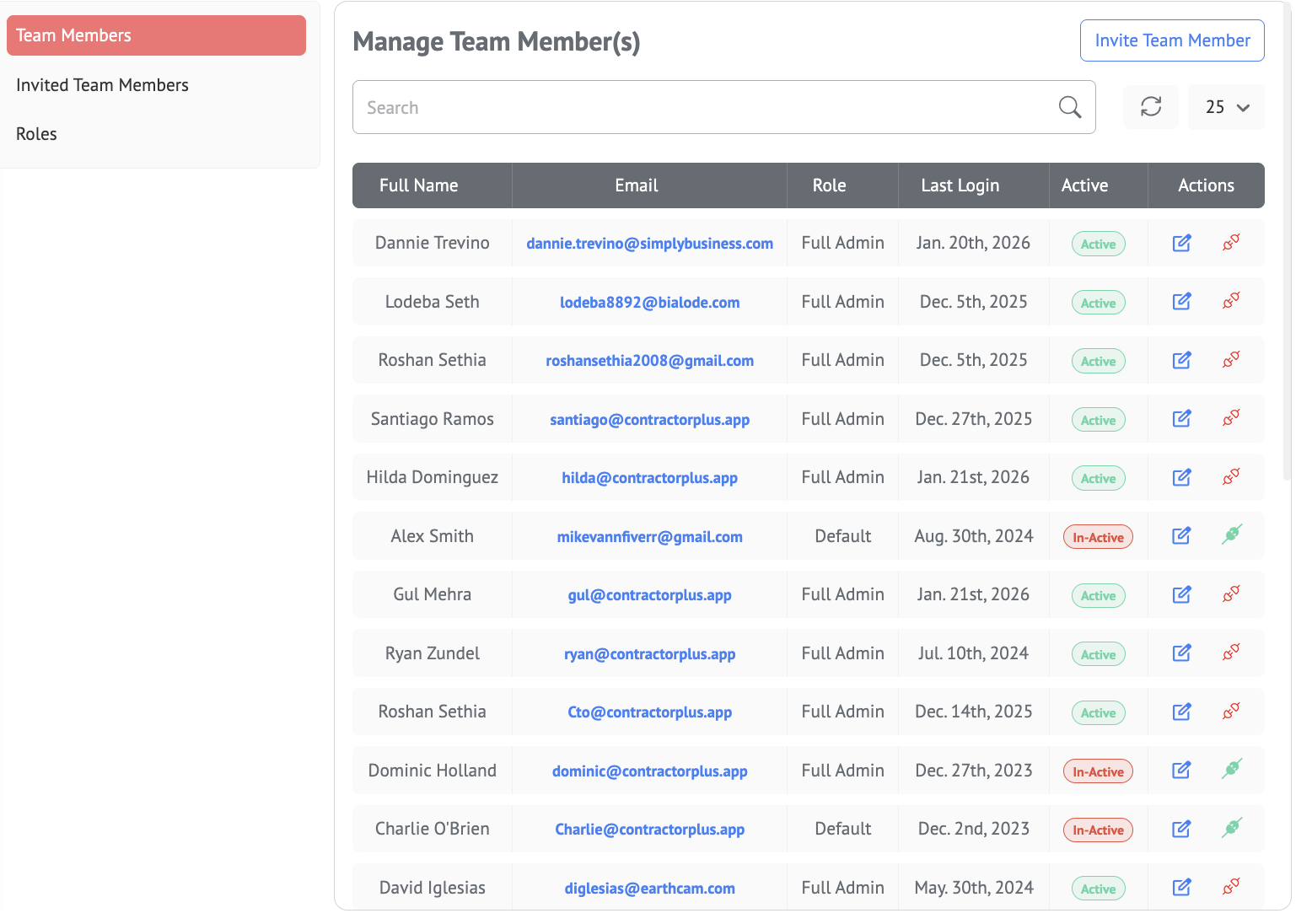Click the magnifying glass search icon
This screenshot has width=1312, height=924.
pyautogui.click(x=1069, y=107)
